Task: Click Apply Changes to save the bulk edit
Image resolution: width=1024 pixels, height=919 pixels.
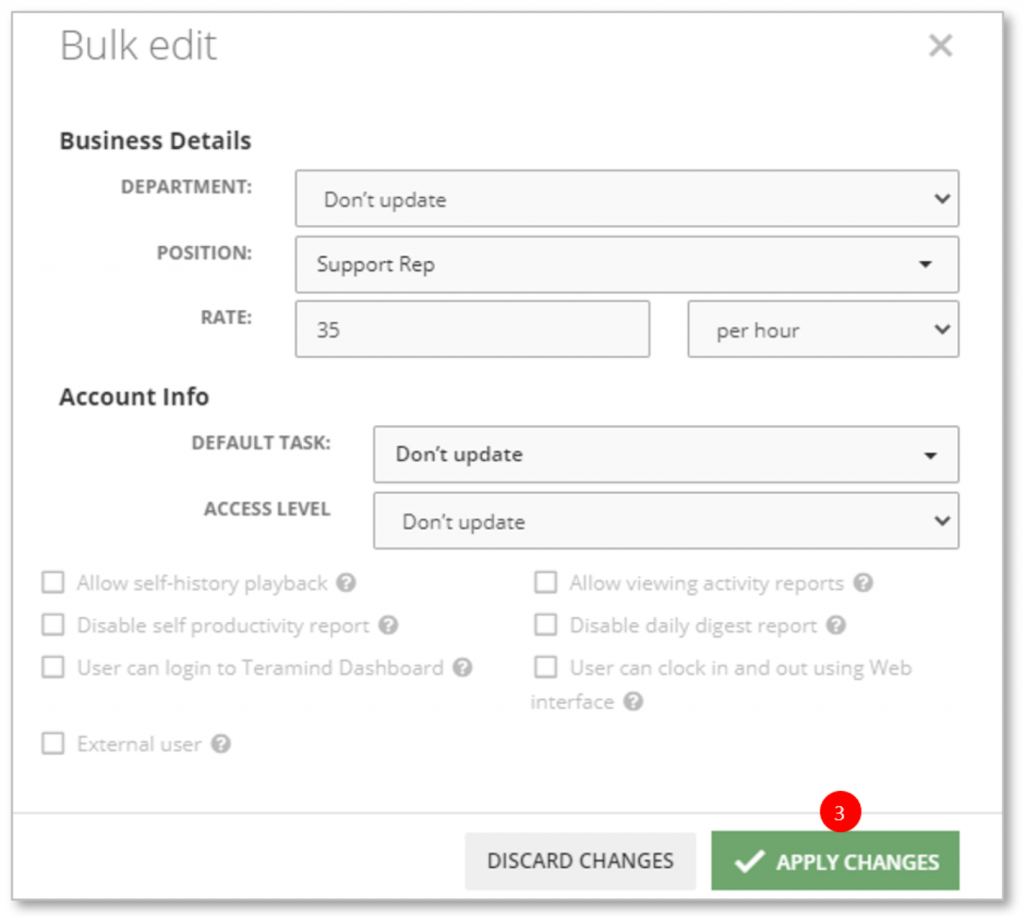Action: point(836,860)
